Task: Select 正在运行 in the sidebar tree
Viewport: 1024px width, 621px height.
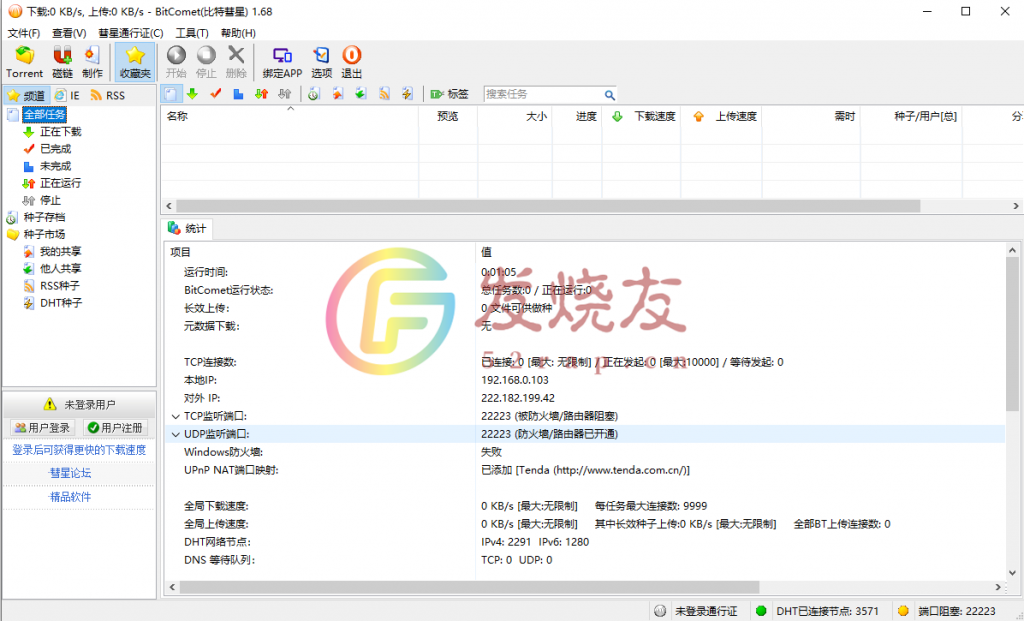Action: pyautogui.click(x=60, y=183)
